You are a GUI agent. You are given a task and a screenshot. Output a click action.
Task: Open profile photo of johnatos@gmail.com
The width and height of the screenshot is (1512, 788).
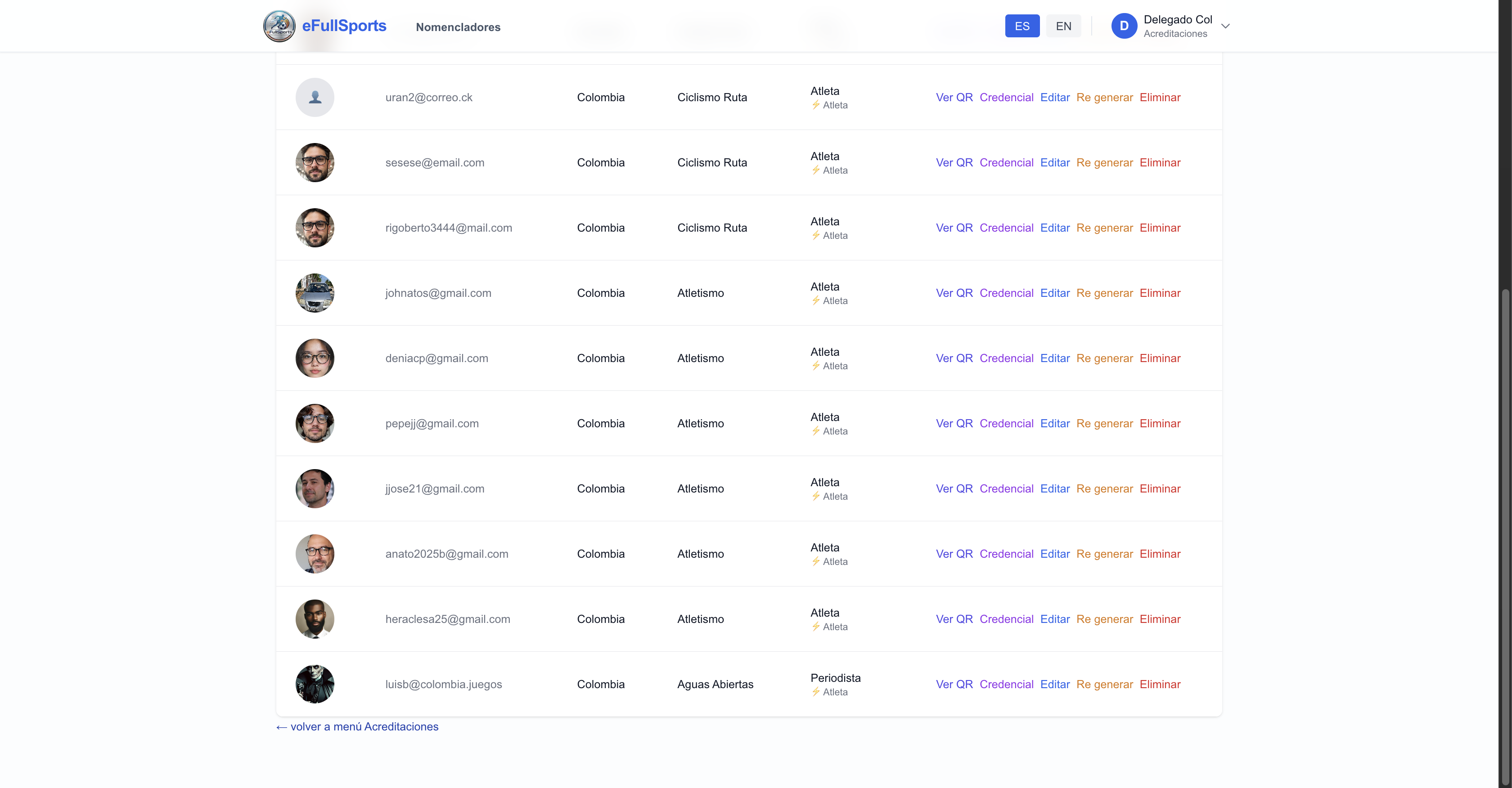[x=315, y=293]
